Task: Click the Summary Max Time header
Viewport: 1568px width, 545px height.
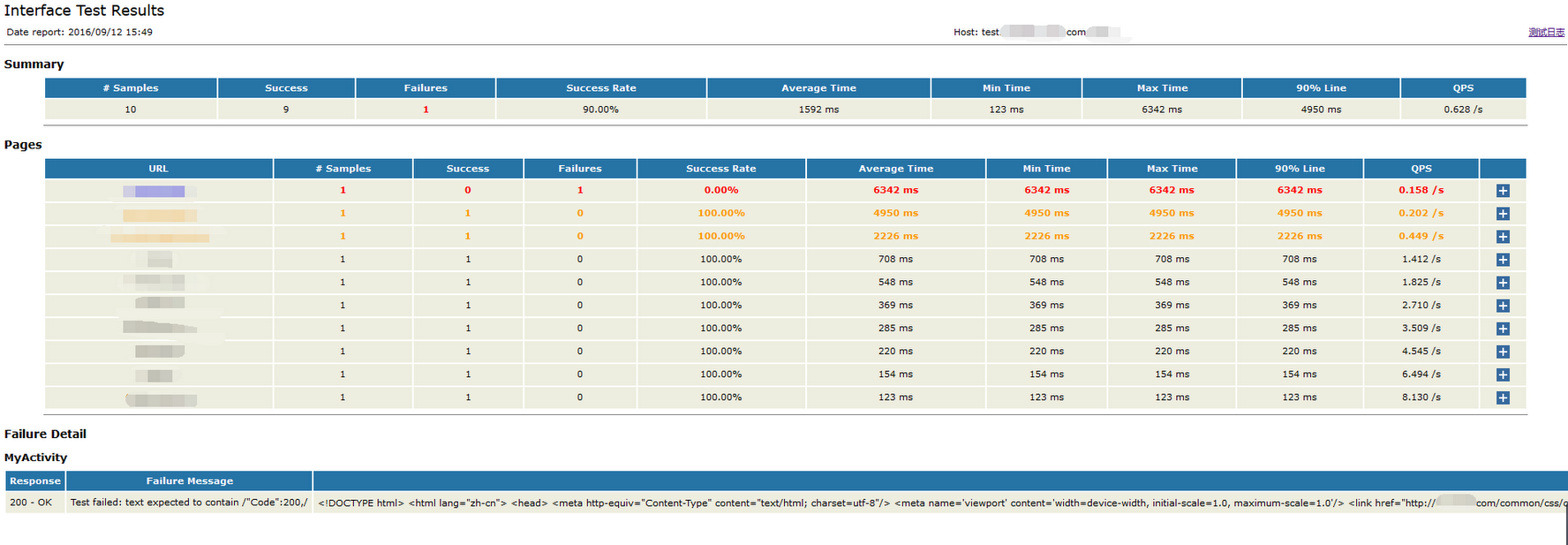Action: pyautogui.click(x=1162, y=88)
